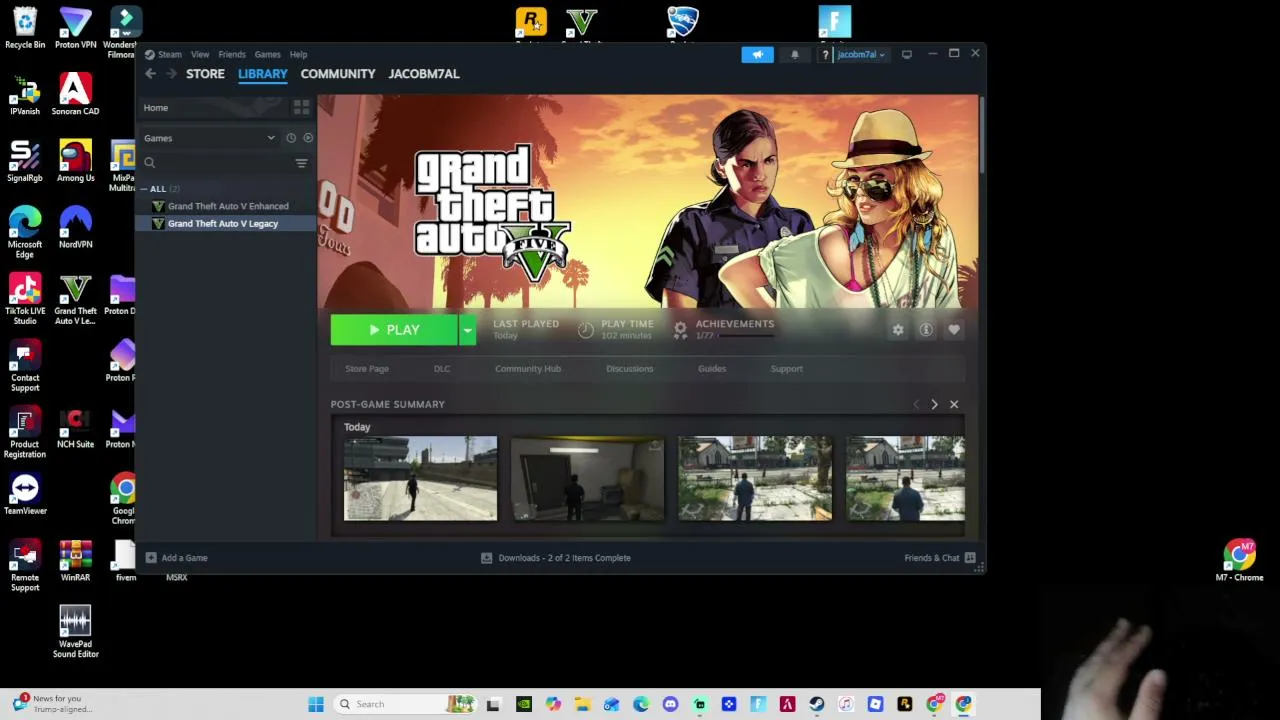Show next post-game summary screenshots
The height and width of the screenshot is (720, 1280).
[934, 404]
